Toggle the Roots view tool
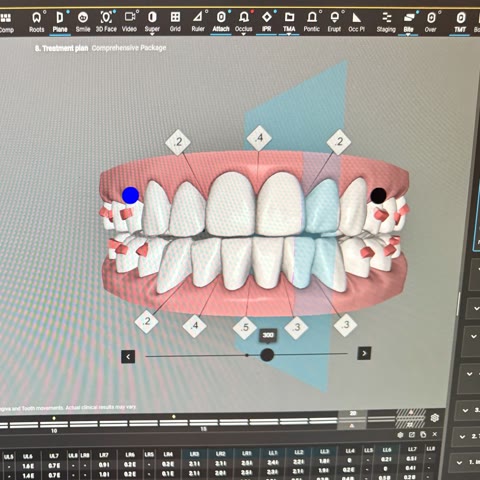The image size is (480, 480). (37, 22)
